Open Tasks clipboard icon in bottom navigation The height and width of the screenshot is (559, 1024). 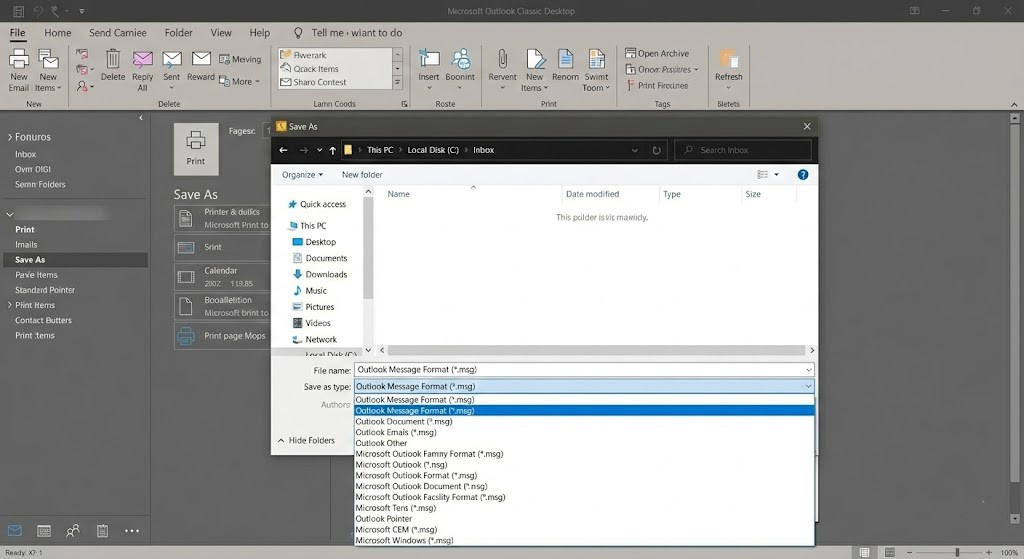[103, 531]
